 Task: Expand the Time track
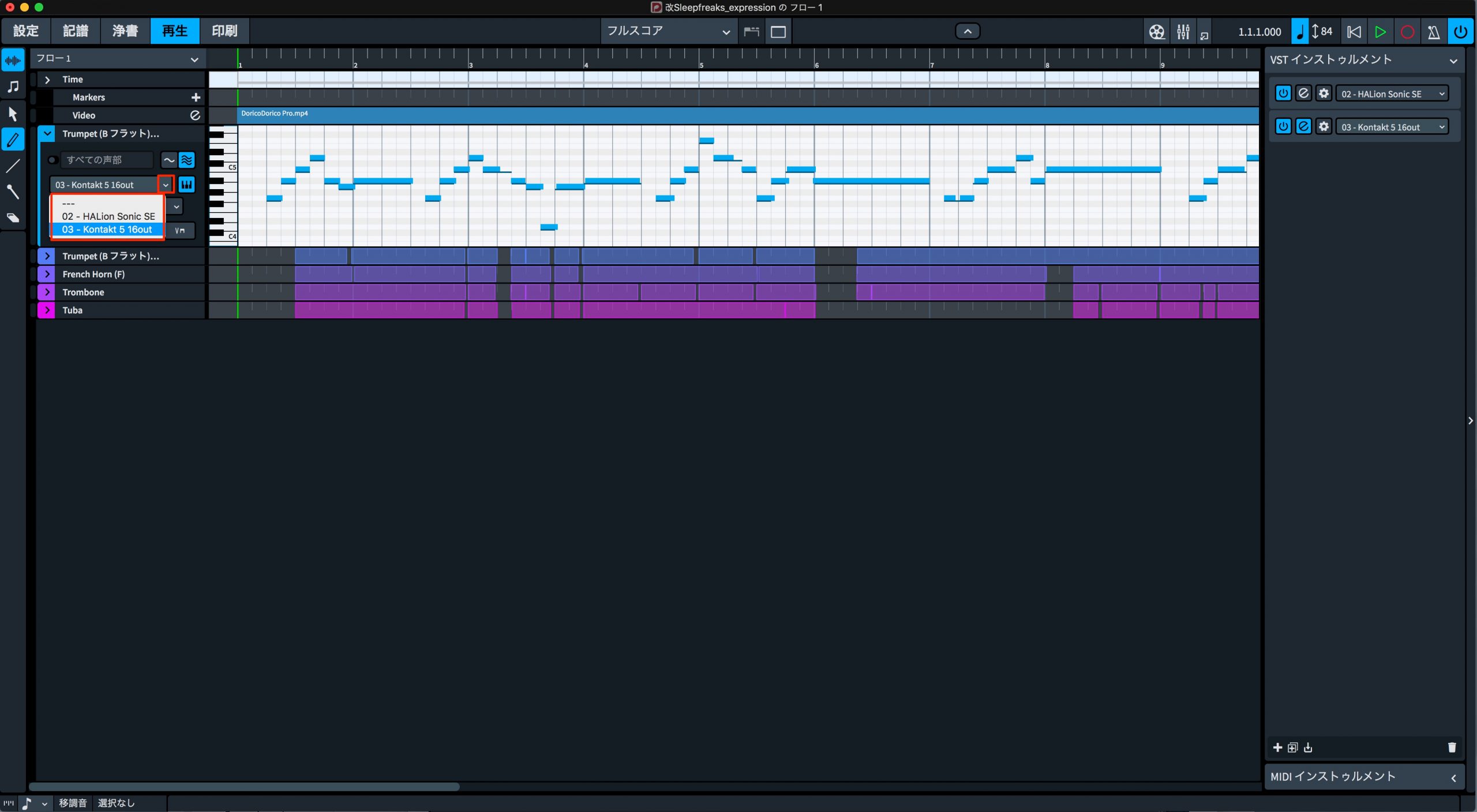point(47,80)
